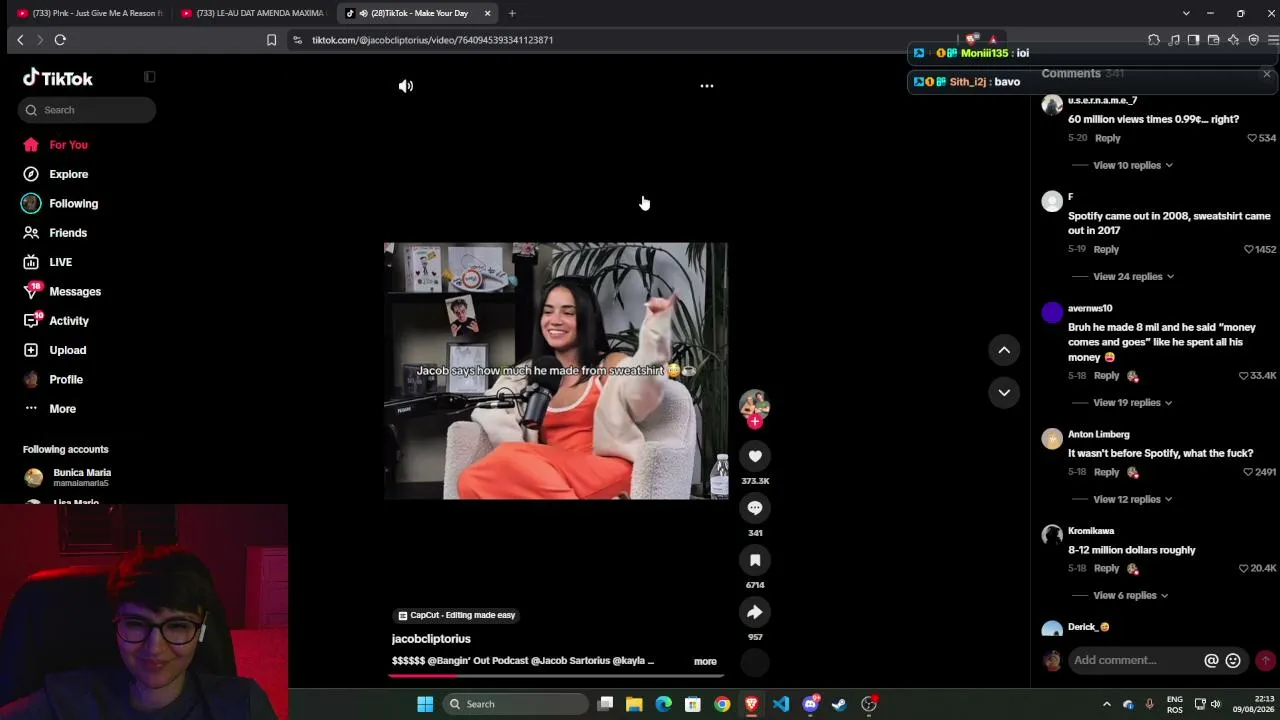The image size is (1280, 720).
Task: Open the jacobcliptorius creator profile link
Action: point(431,639)
